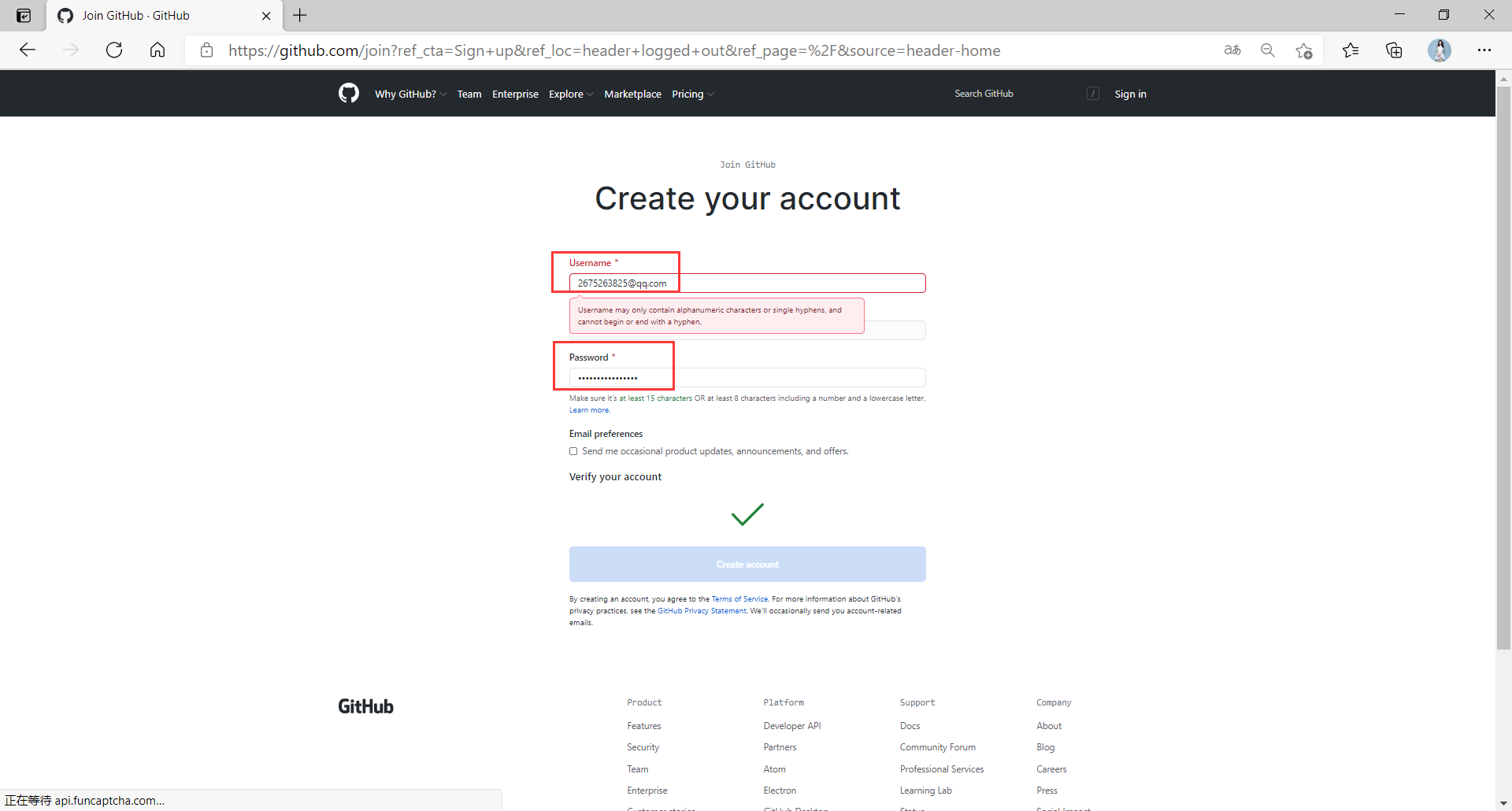Open the tab actions menu icon
1512x811 pixels.
(24, 16)
